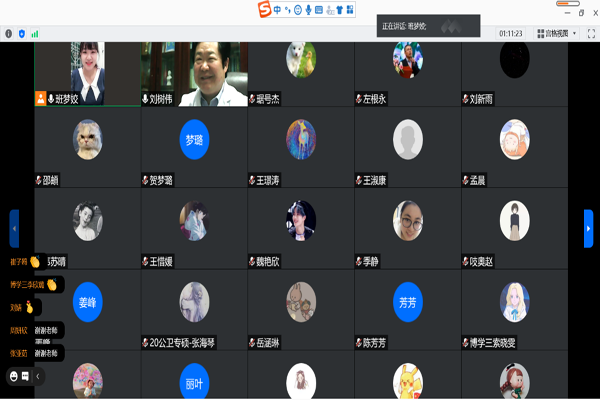The height and width of the screenshot is (400, 600).
Task: Collapse the reaction bar with chevron
Action: pyautogui.click(x=38, y=376)
